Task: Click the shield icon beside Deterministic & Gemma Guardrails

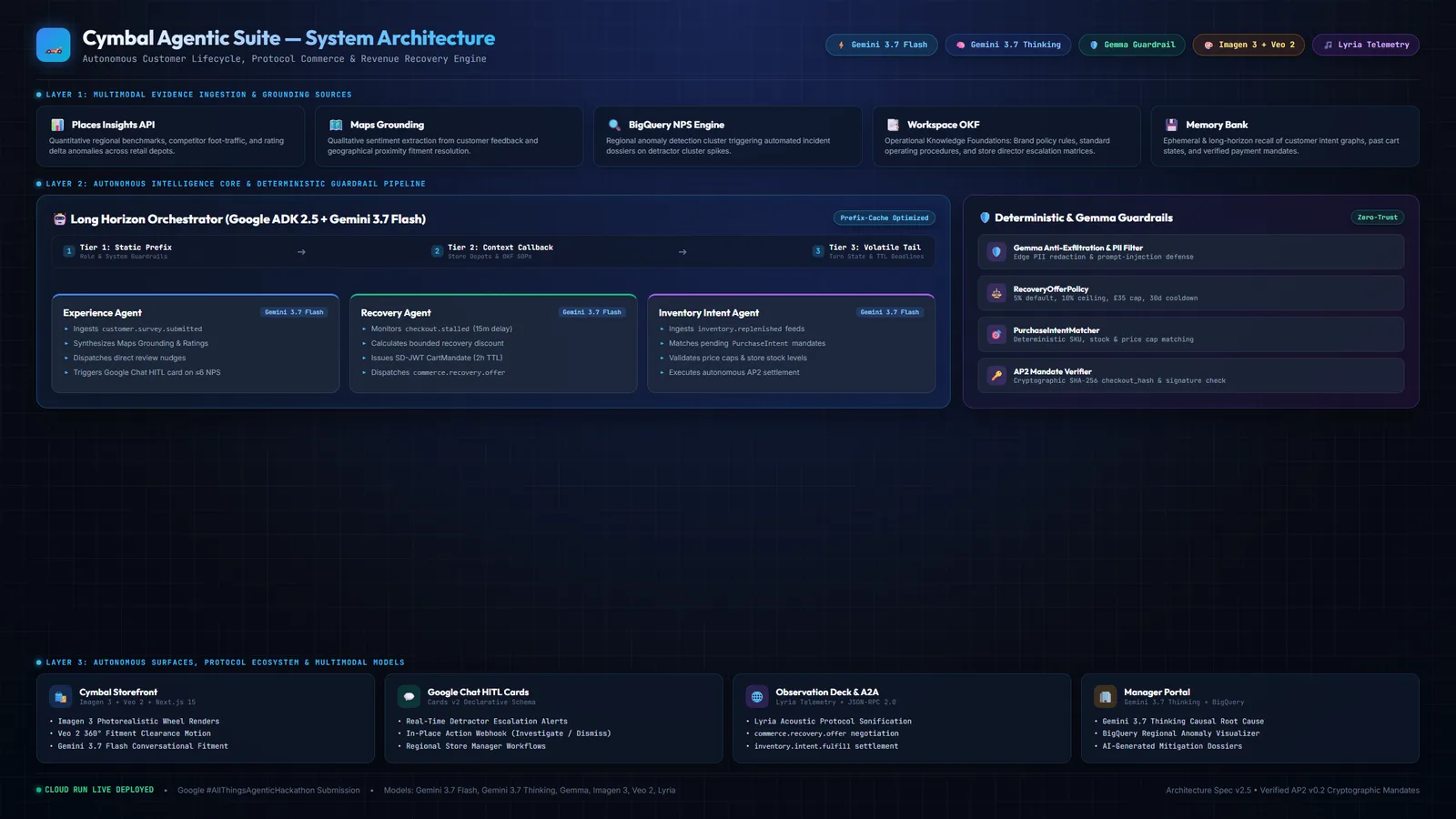Action: click(985, 217)
